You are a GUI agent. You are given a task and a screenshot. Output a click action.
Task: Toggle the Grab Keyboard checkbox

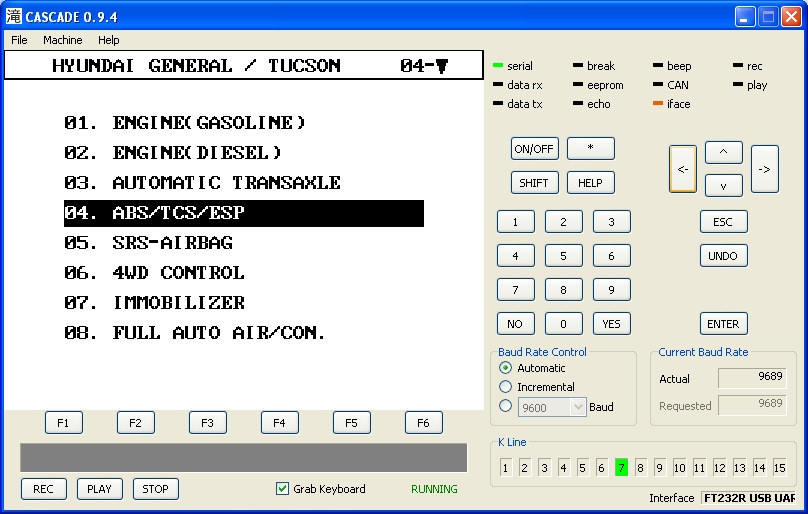(282, 488)
